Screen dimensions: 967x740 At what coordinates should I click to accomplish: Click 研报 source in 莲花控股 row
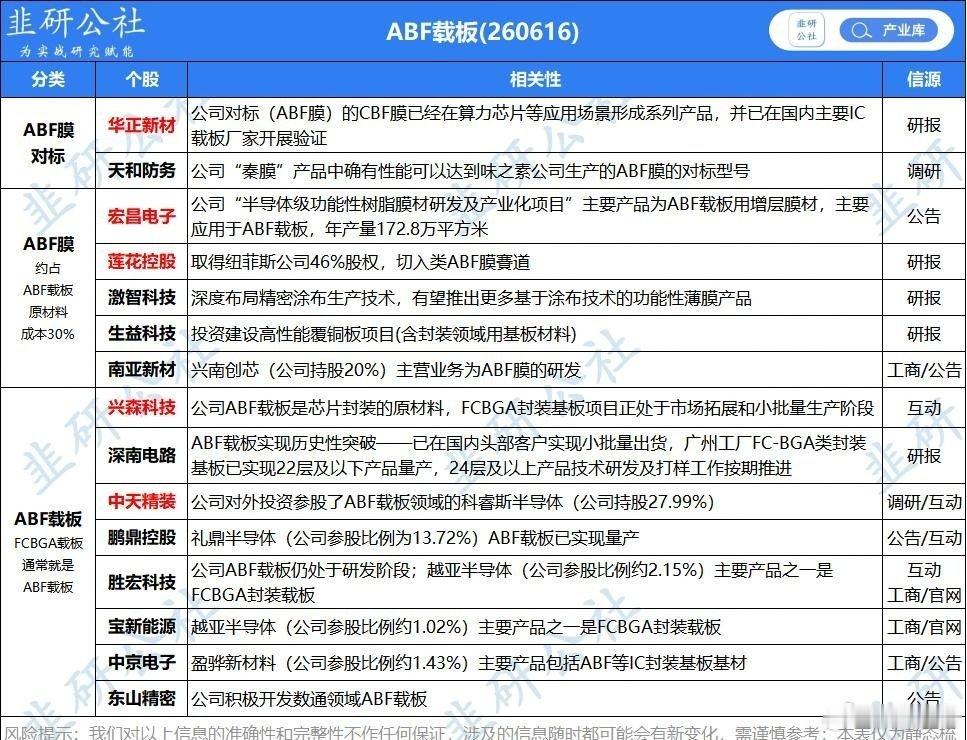[924, 261]
